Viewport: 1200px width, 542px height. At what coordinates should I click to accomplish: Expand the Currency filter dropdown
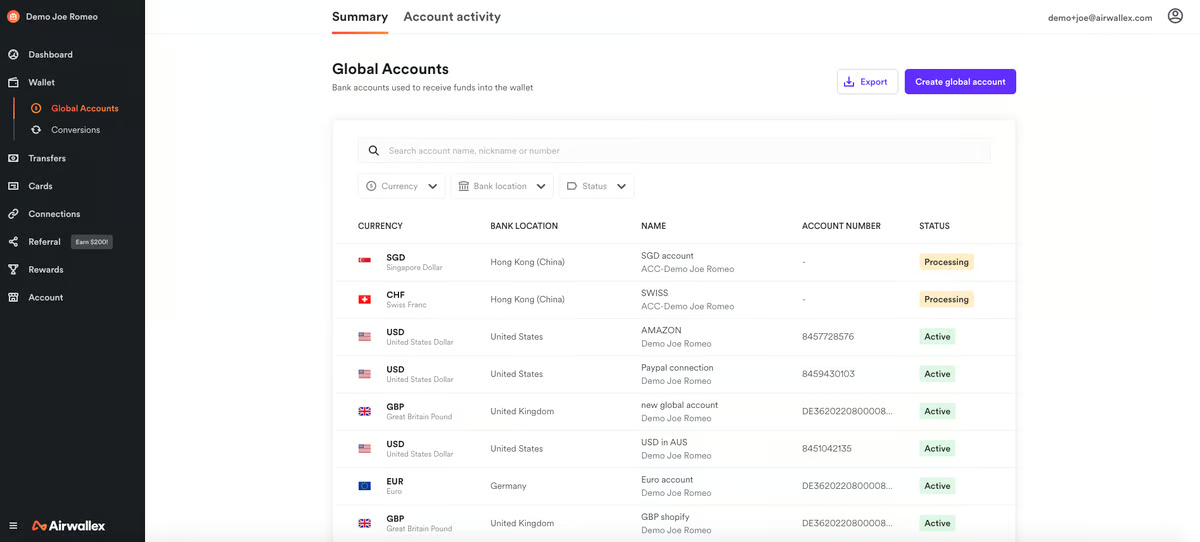click(402, 186)
